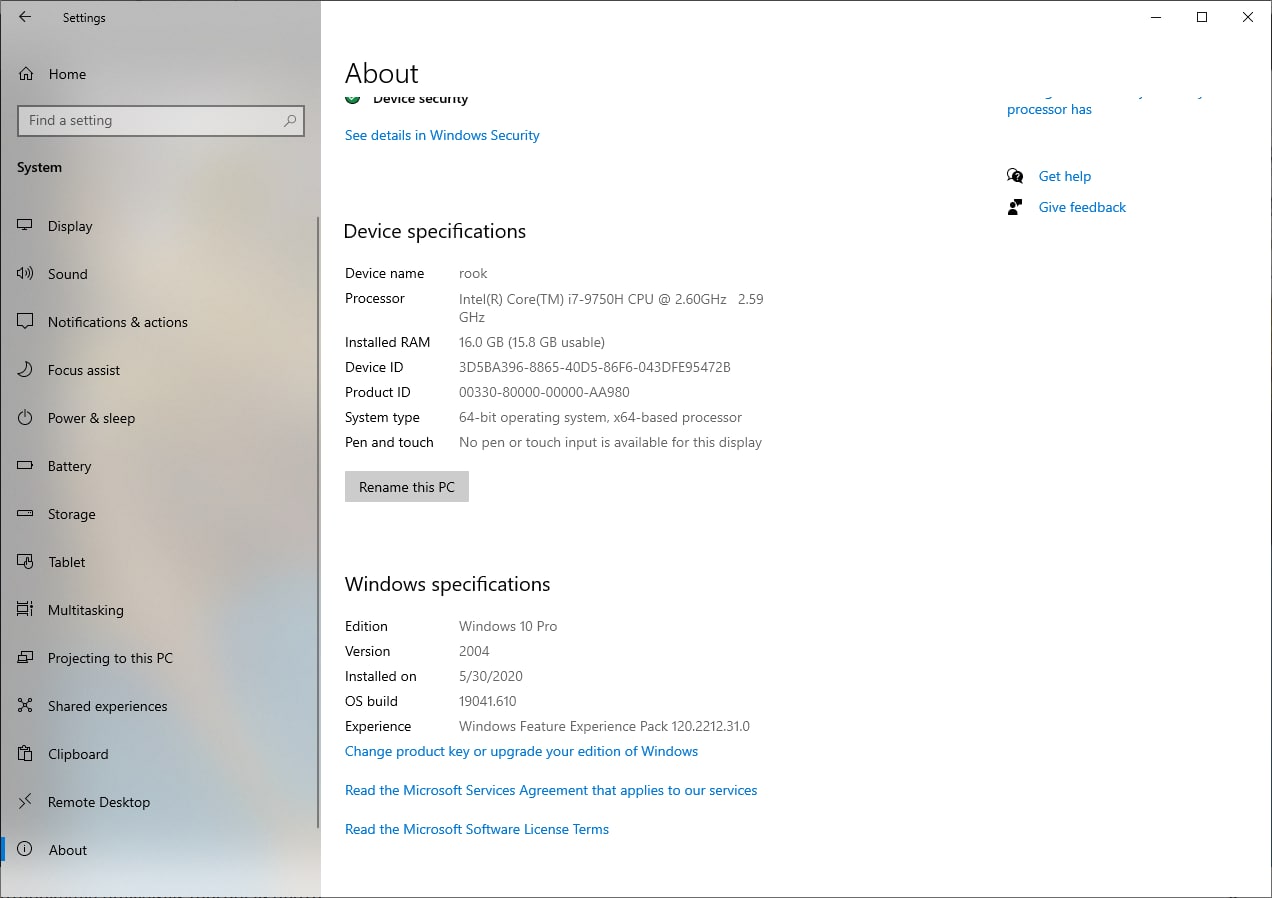
Task: Click the Windows Feature Experience Pack text
Action: [604, 726]
